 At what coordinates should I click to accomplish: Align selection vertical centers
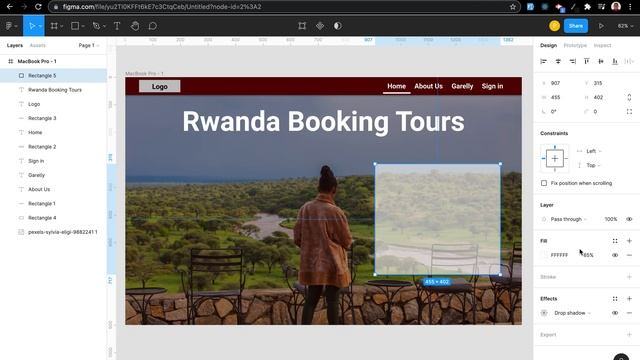[x=601, y=61]
